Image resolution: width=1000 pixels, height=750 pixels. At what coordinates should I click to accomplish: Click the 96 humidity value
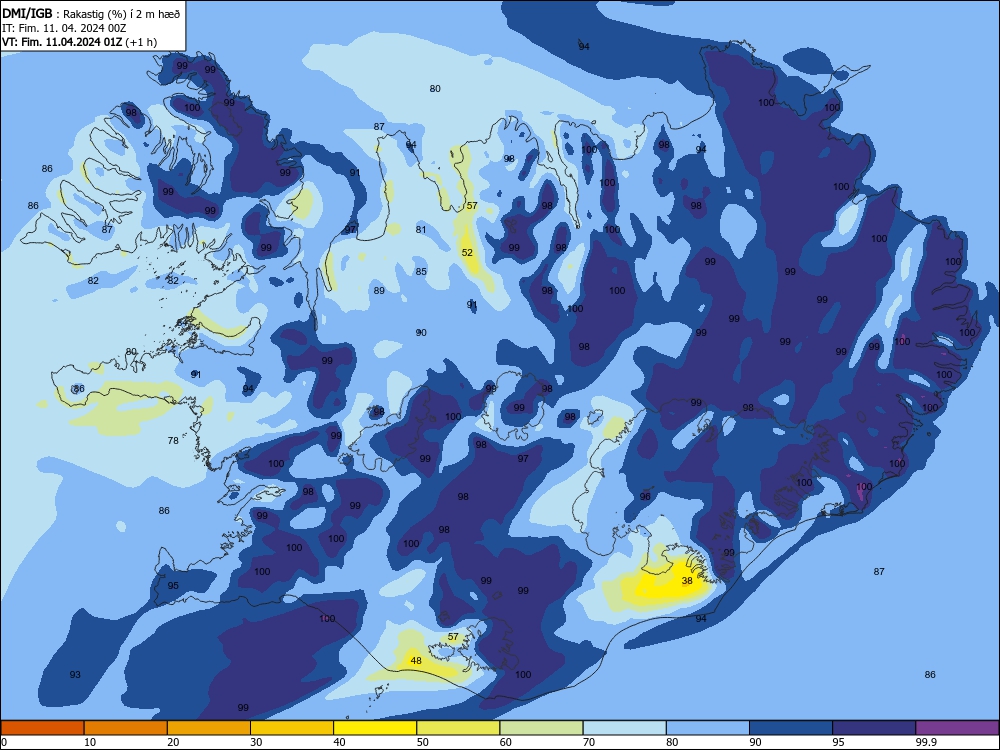[x=645, y=496]
